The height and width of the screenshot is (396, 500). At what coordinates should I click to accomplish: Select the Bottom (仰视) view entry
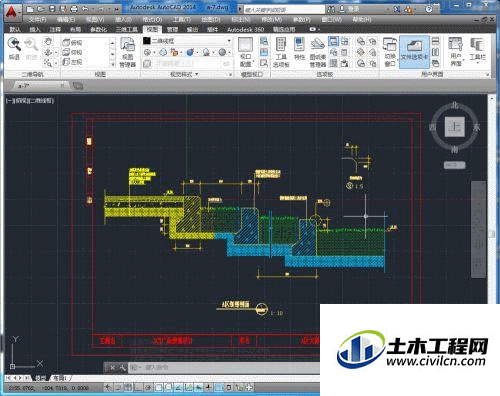pos(72,52)
